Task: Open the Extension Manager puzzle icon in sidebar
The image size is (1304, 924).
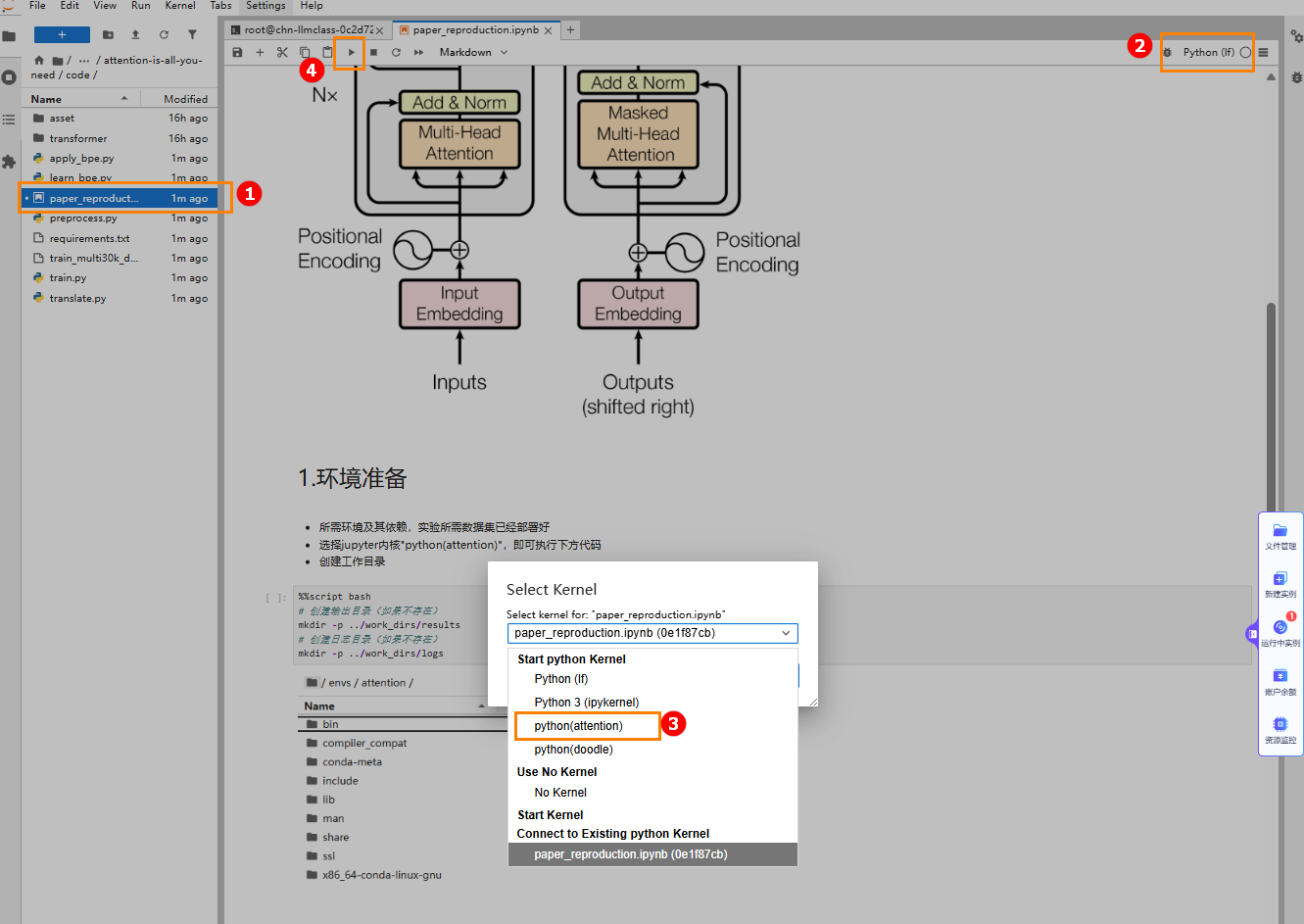Action: pyautogui.click(x=9, y=162)
